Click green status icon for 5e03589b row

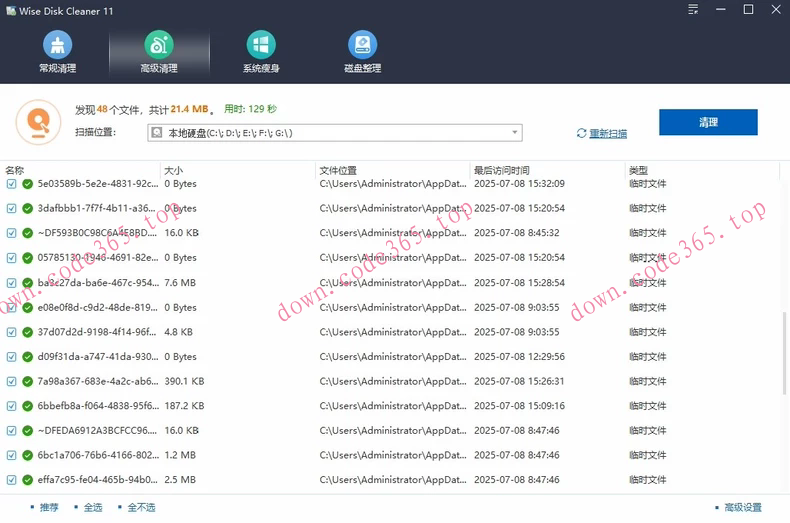point(28,184)
